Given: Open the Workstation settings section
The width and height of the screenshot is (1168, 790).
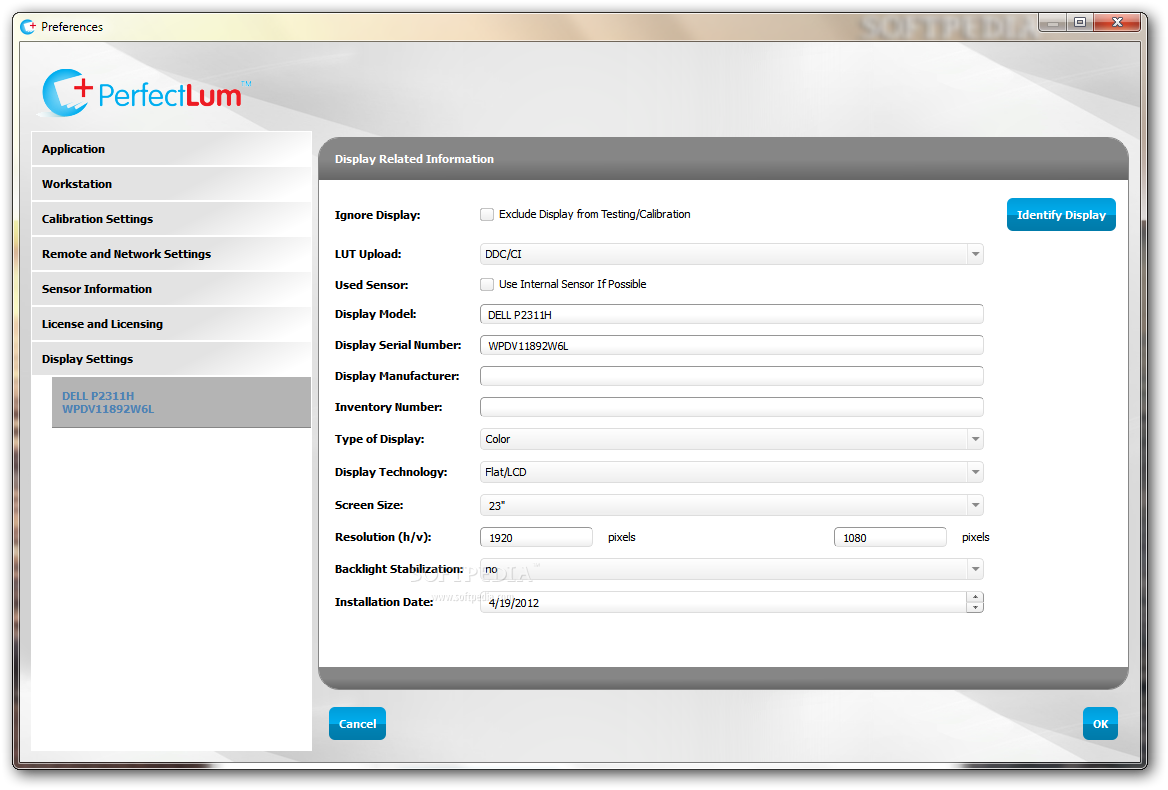Looking at the screenshot, I should click(171, 184).
